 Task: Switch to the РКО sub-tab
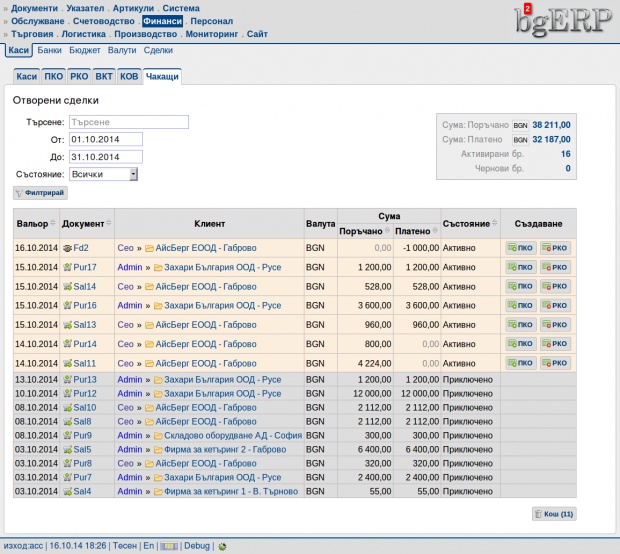coord(79,76)
